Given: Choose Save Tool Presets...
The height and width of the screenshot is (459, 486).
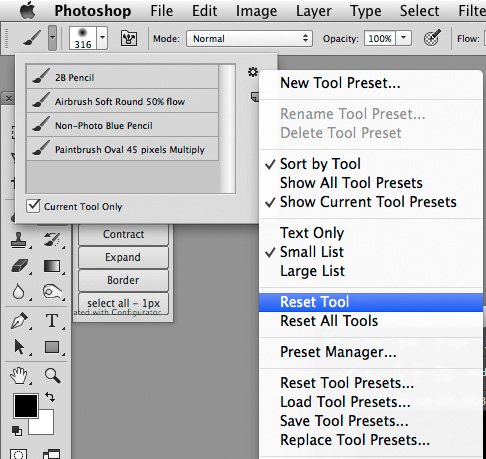Looking at the screenshot, I should 371,421.
